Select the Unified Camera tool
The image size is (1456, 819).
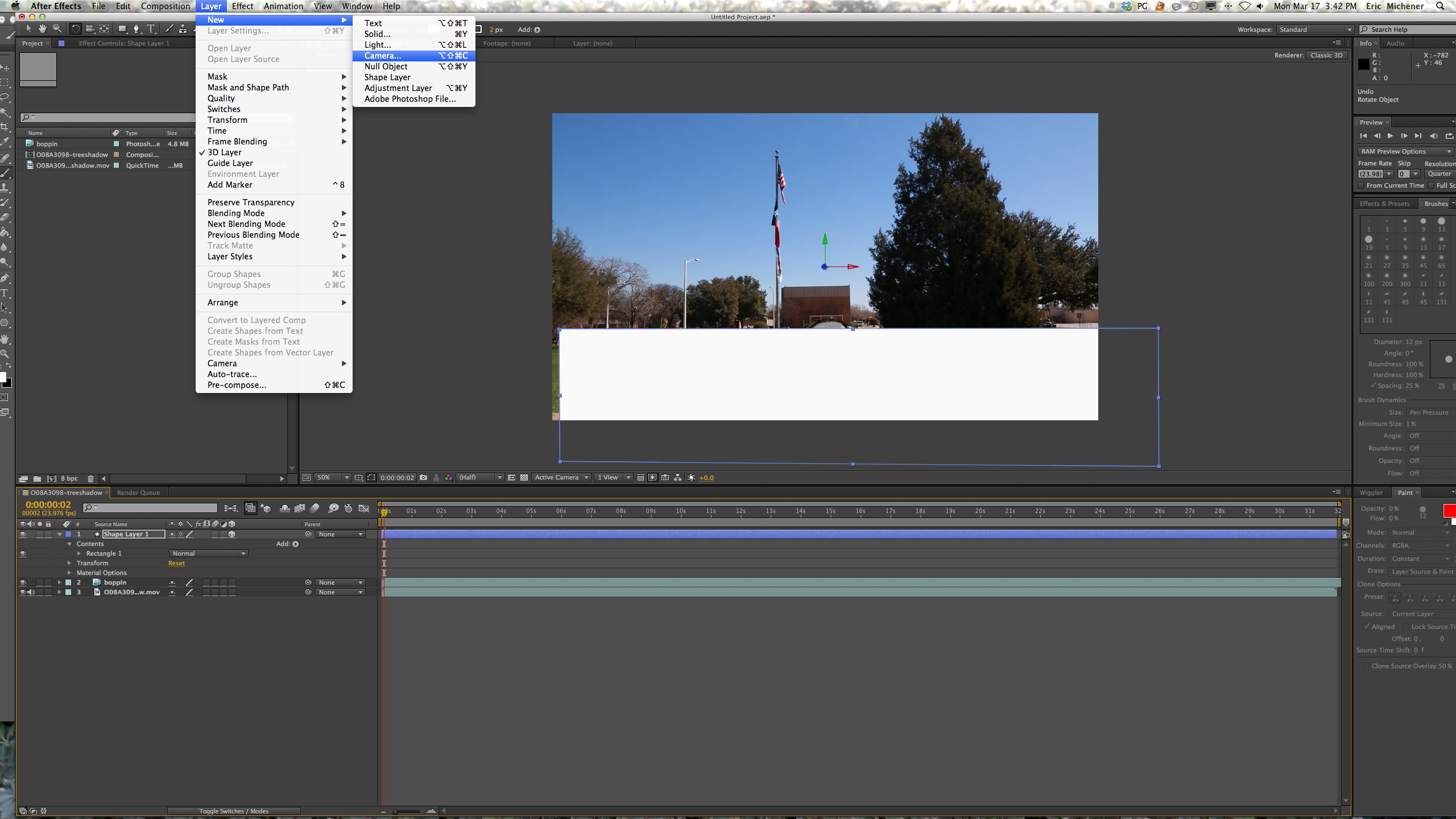tap(90, 29)
